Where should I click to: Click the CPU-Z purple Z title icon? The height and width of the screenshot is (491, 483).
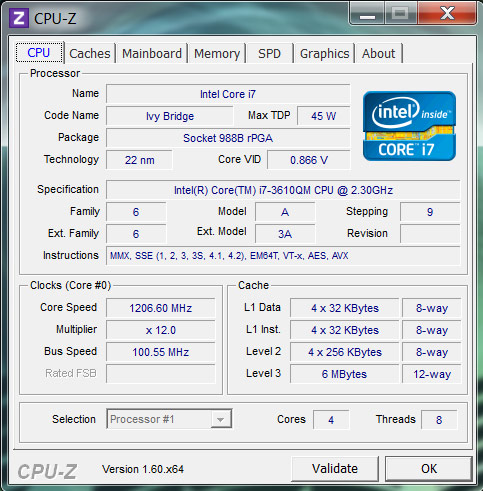[19, 18]
